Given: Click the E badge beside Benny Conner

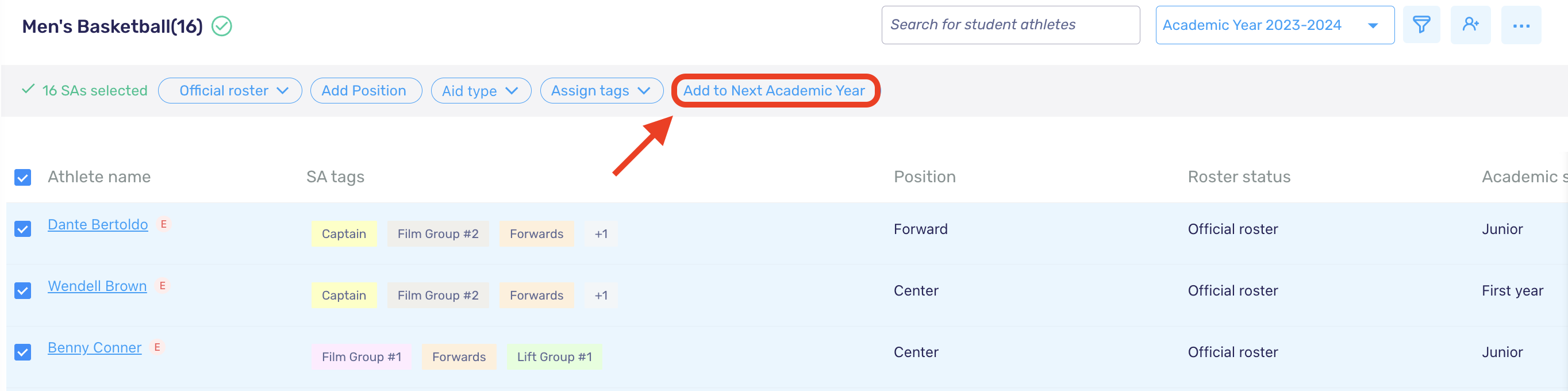Looking at the screenshot, I should click(x=157, y=347).
